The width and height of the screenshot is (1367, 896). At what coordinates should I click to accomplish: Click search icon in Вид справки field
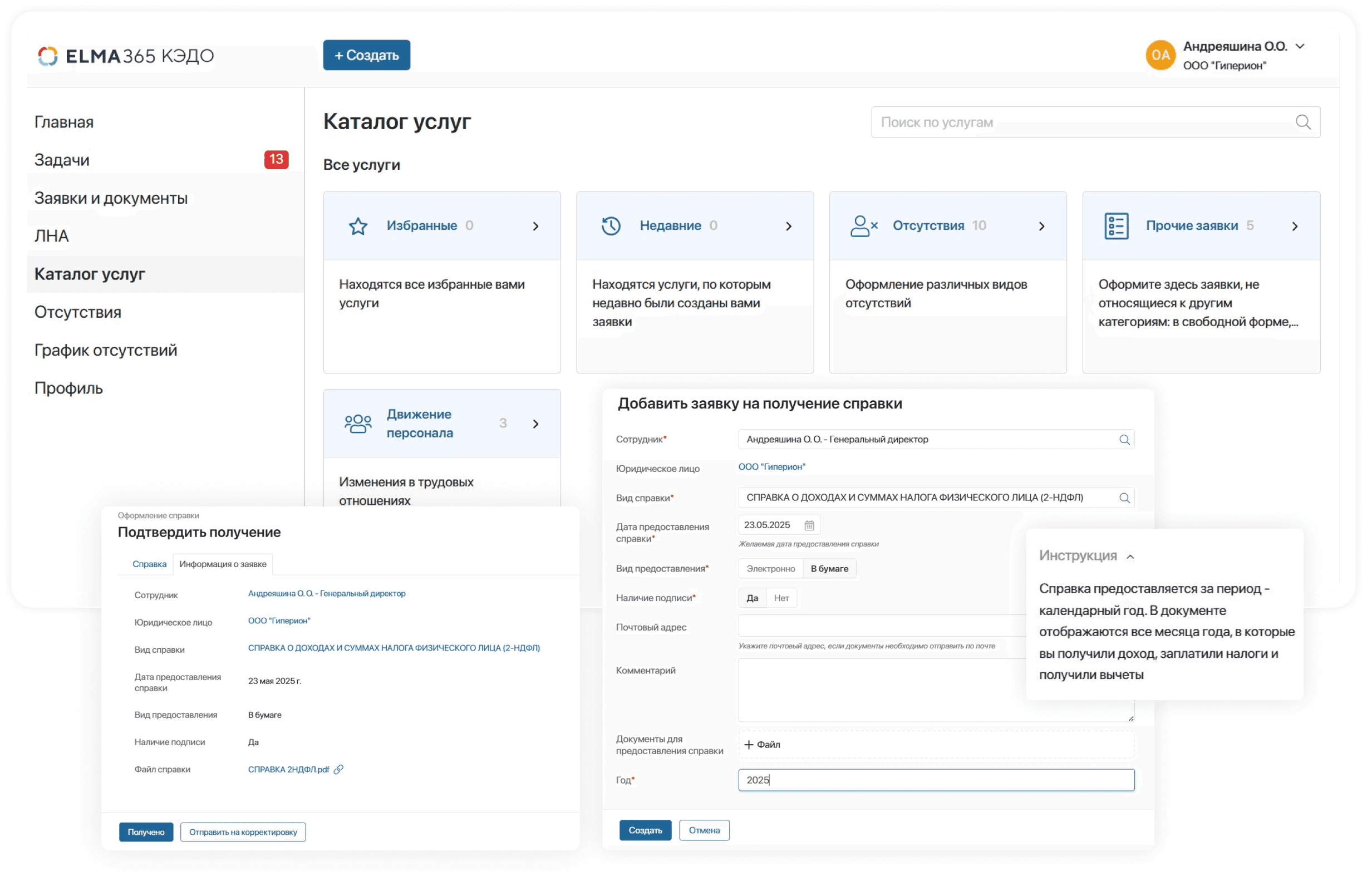pos(1124,498)
